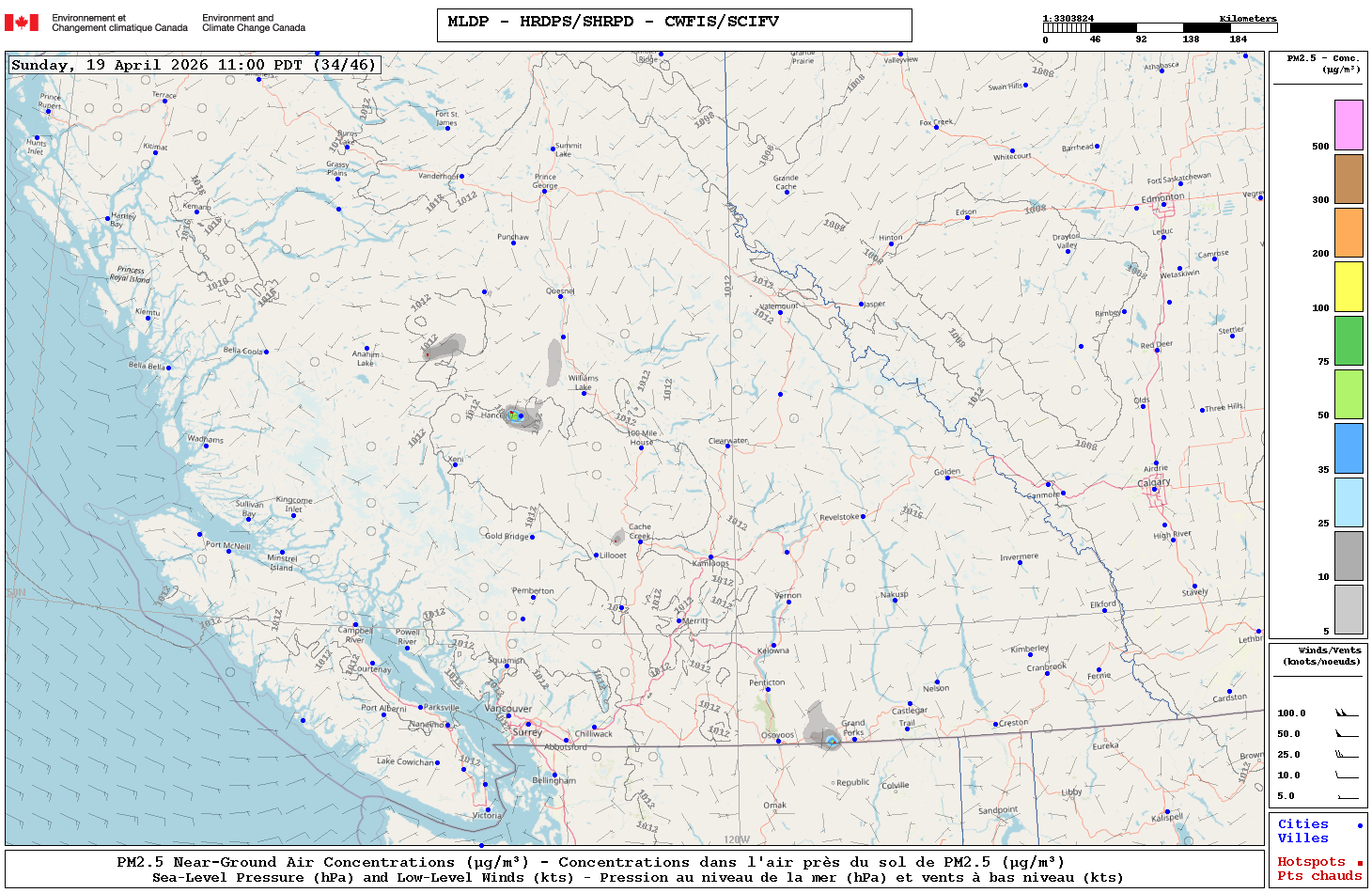Click the Sunday 19 April timestamp label
Viewport: 1372px width, 893px height.
194,65
